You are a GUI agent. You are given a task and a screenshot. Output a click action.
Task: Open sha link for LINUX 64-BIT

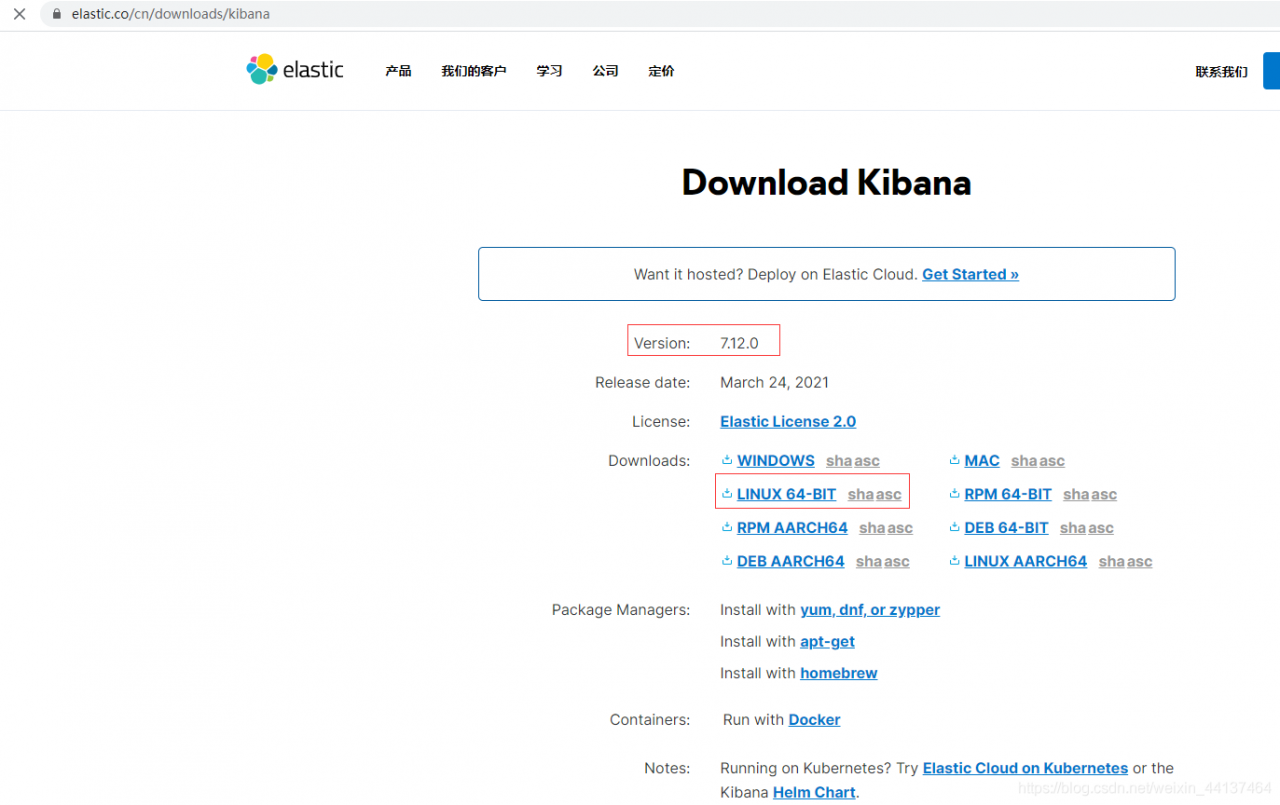(861, 494)
